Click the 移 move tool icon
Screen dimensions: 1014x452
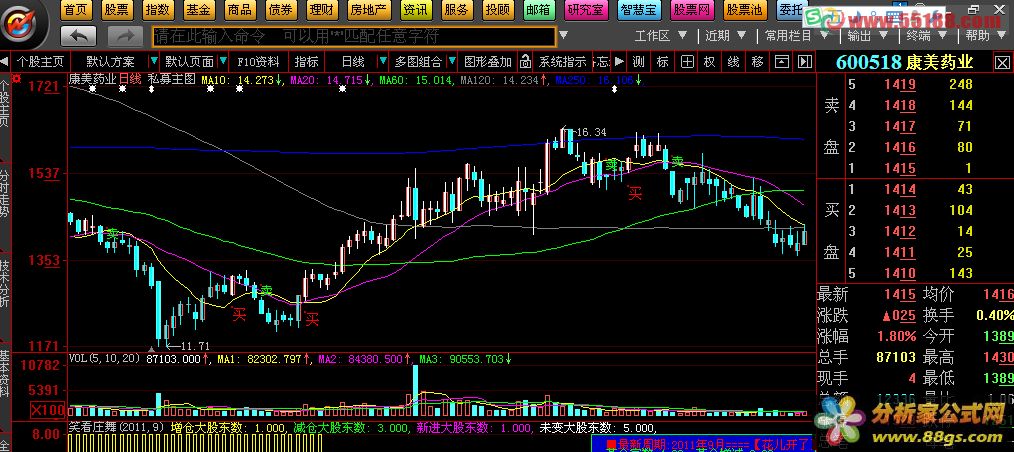point(757,62)
